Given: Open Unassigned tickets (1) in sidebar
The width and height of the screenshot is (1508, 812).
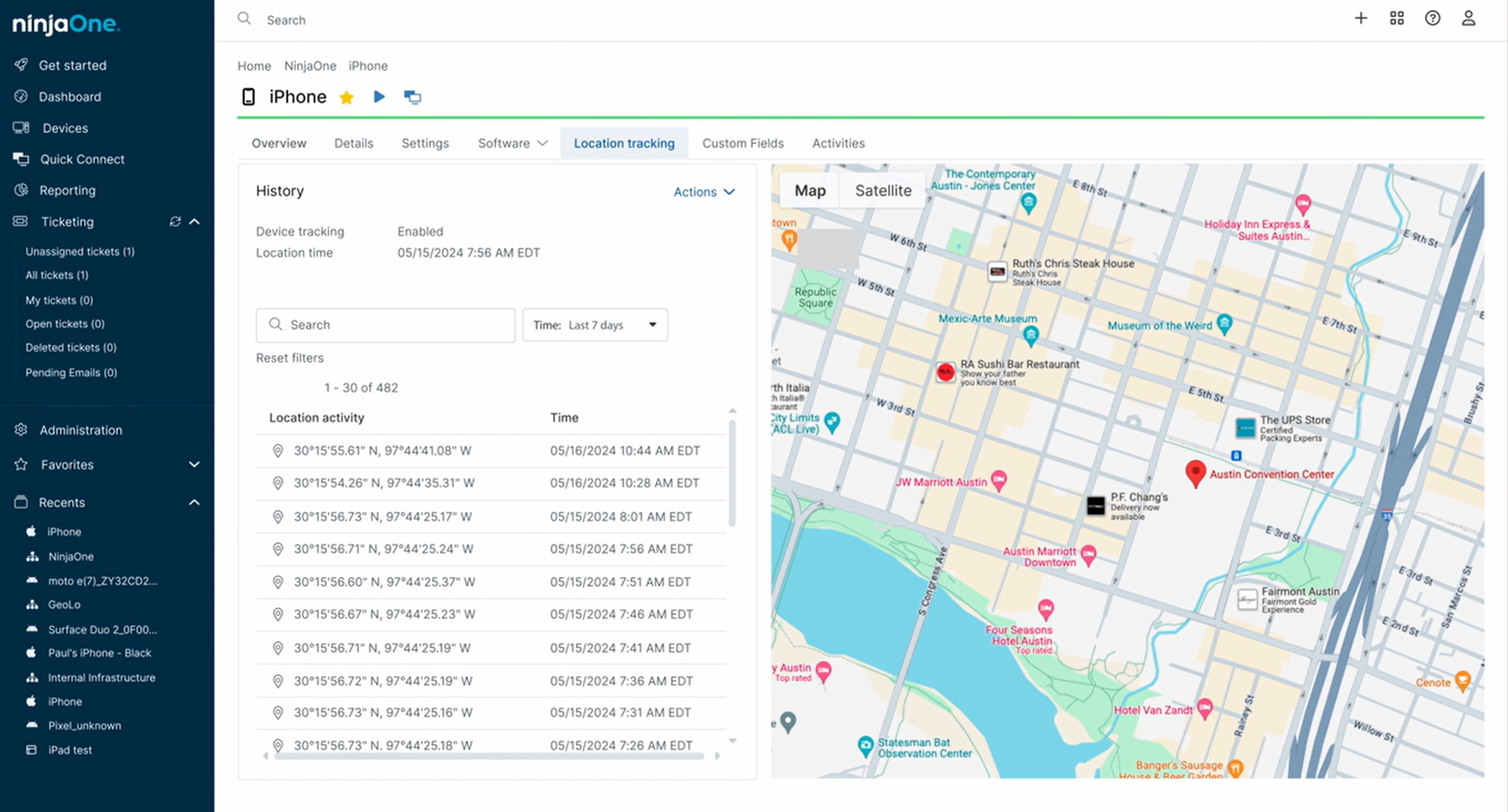Looking at the screenshot, I should pos(80,251).
